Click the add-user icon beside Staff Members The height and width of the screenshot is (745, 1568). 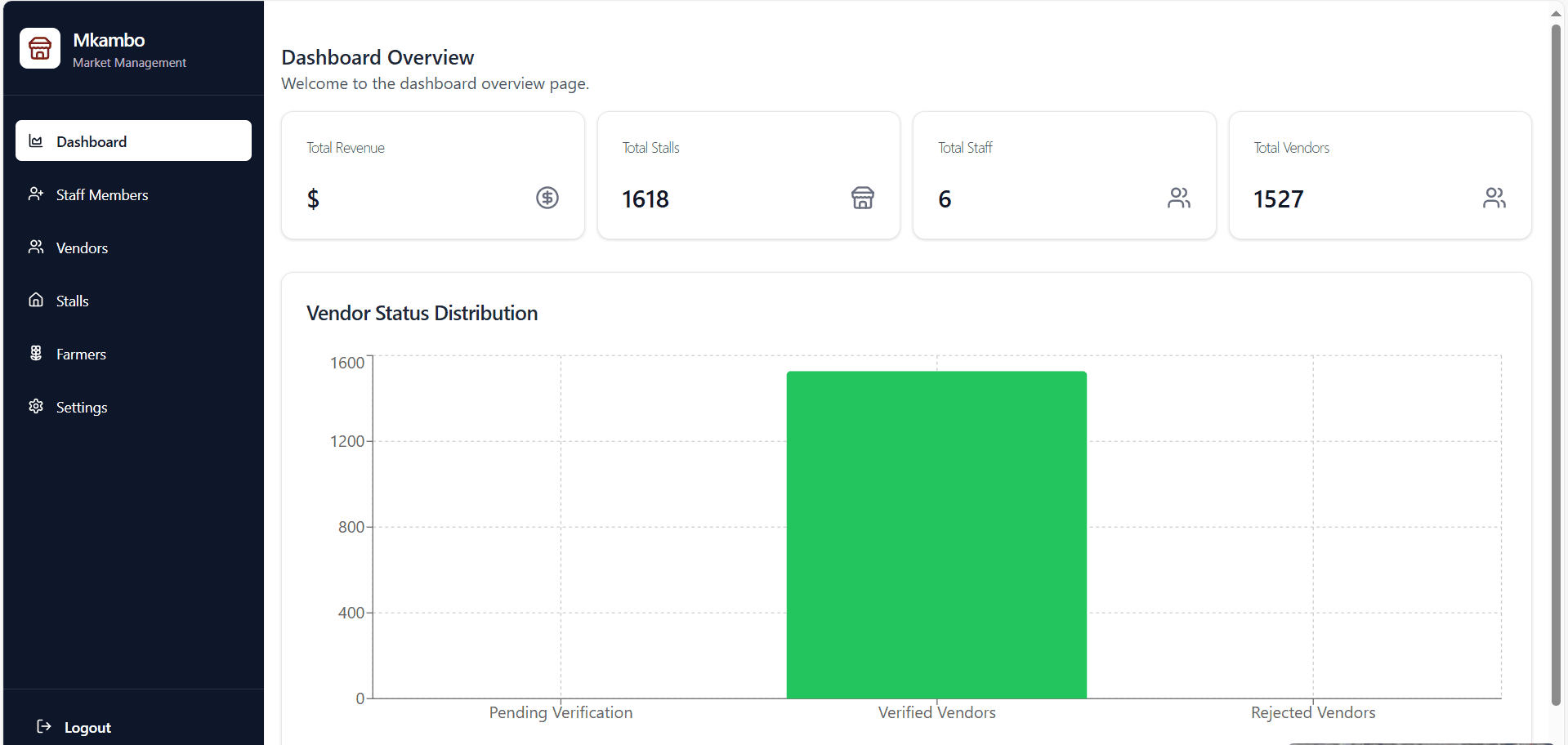tap(36, 194)
